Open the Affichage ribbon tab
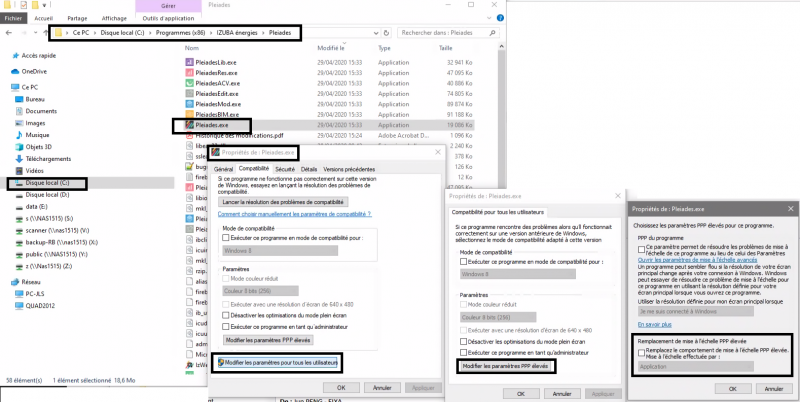The height and width of the screenshot is (402, 800). tap(114, 18)
